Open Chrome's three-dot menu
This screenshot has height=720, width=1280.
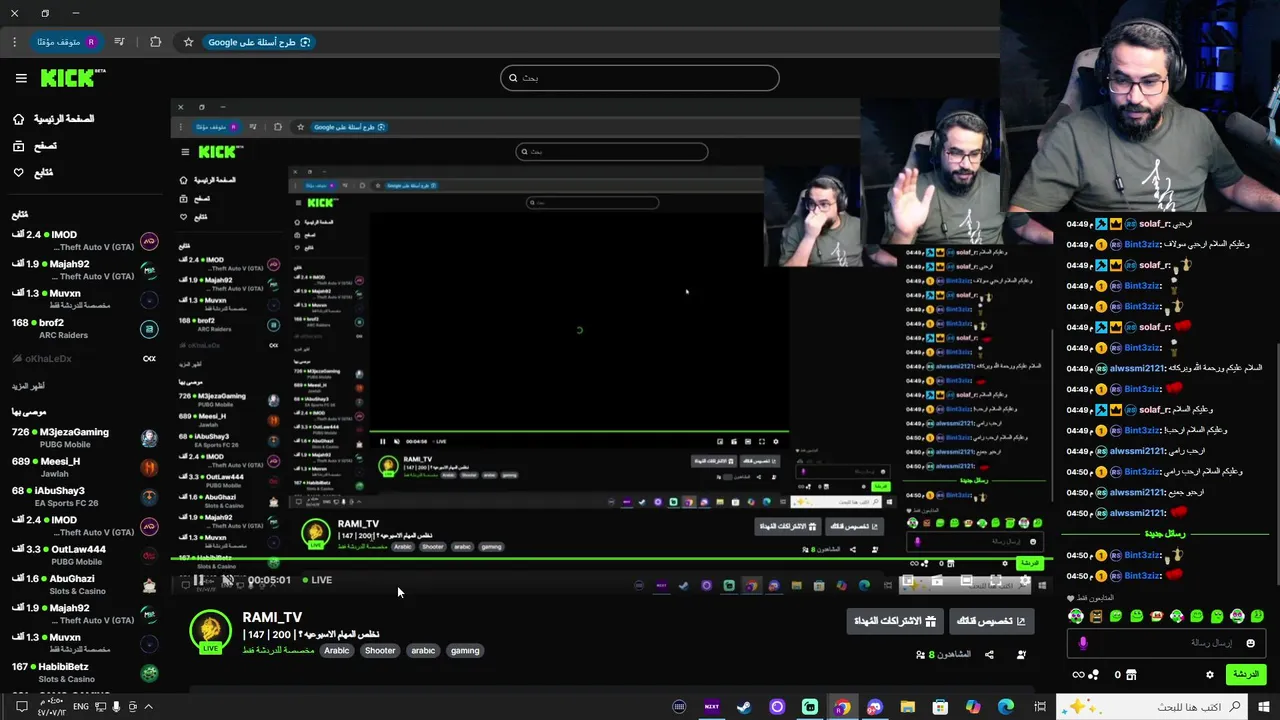[x=14, y=42]
